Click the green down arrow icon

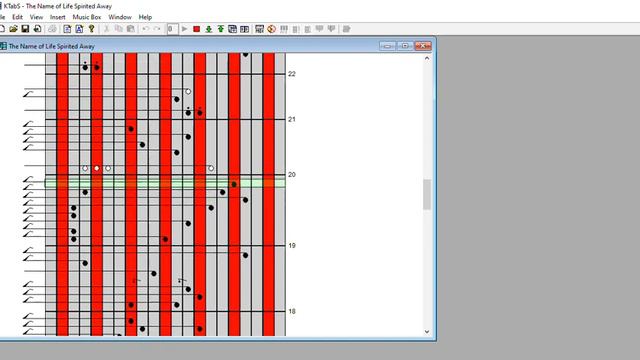point(209,29)
